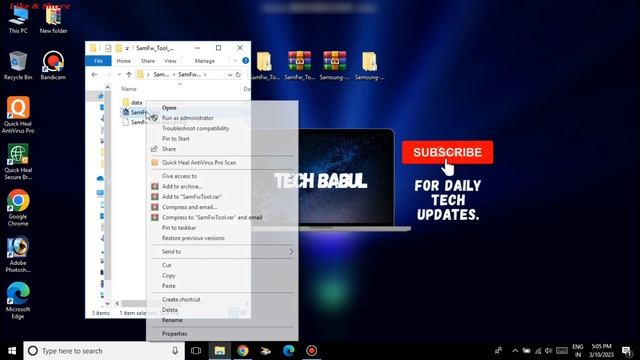
Task: Select Troubleshoot compatibility menu entry
Action: [196, 128]
